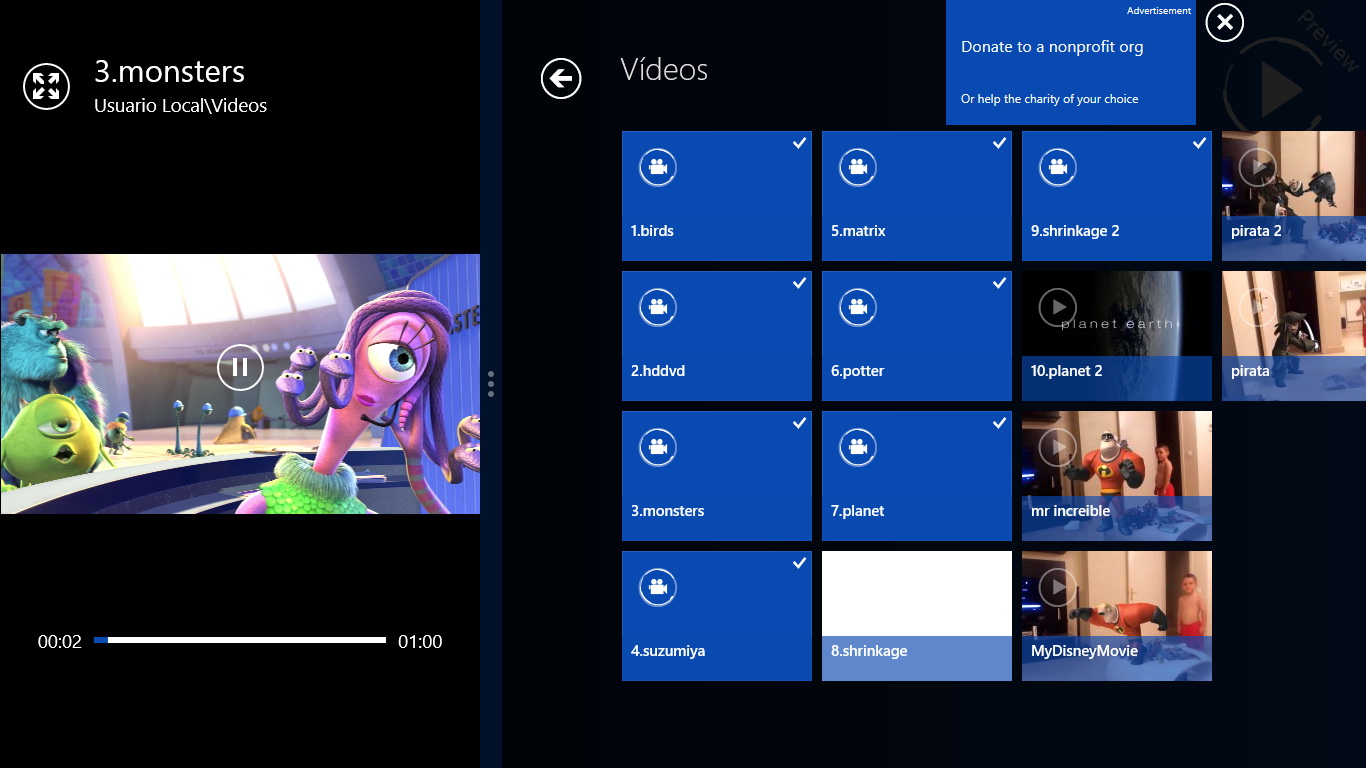
Task: Click the three-dot panel divider handle
Action: pos(491,384)
